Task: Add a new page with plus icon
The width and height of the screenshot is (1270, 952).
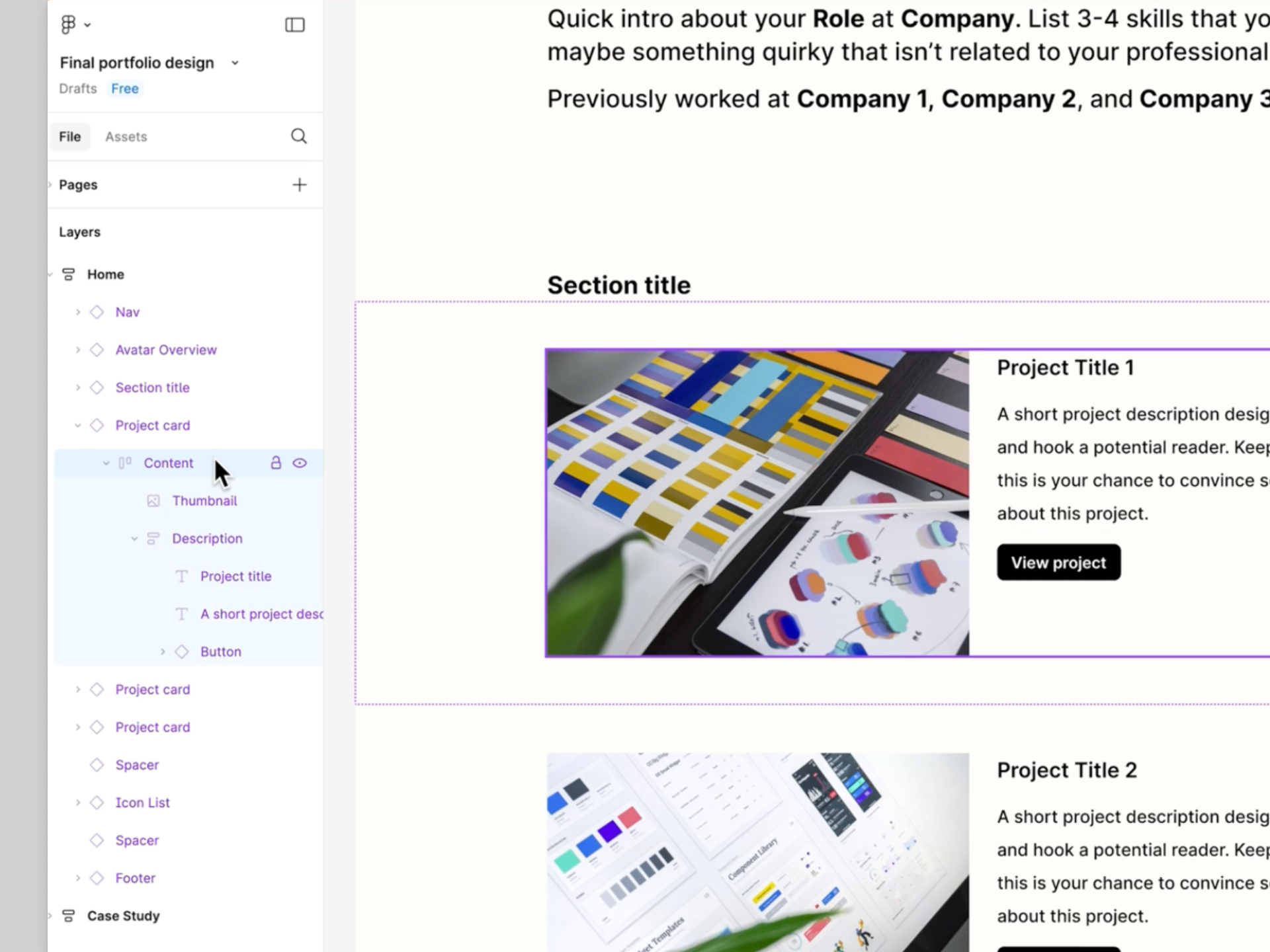Action: pos(300,185)
